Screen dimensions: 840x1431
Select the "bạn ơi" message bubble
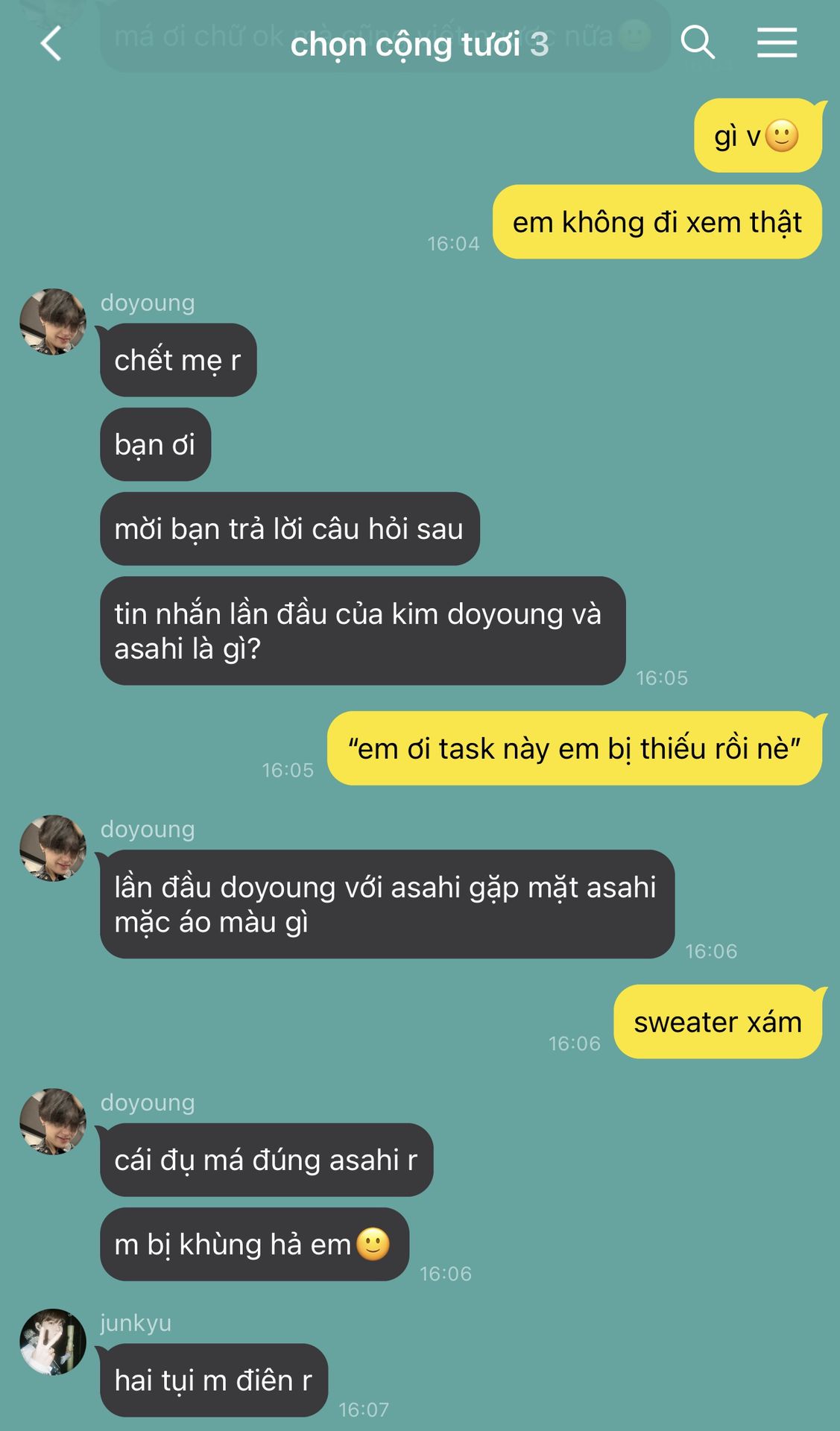click(x=156, y=444)
